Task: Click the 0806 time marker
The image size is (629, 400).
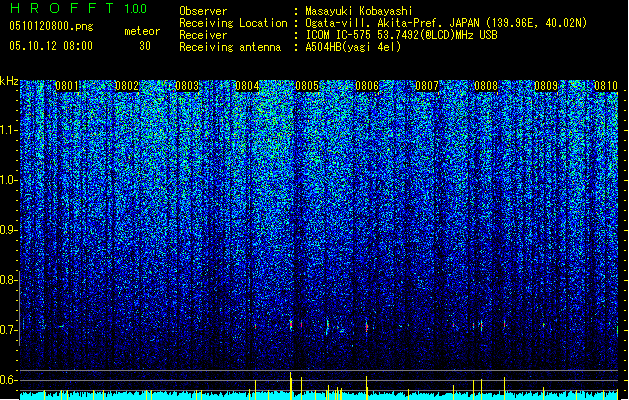Action: 367,86
